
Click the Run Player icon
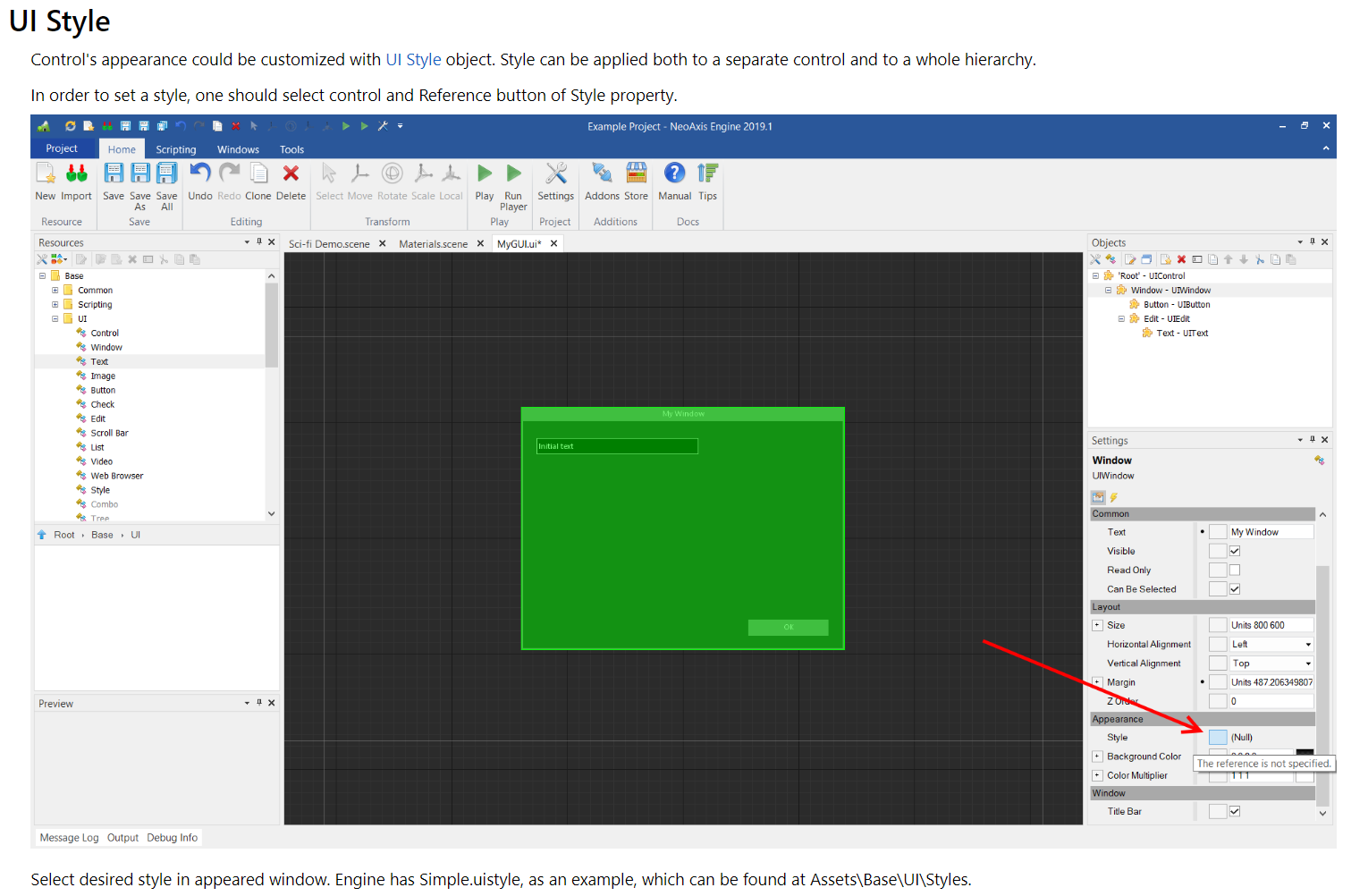[x=513, y=173]
